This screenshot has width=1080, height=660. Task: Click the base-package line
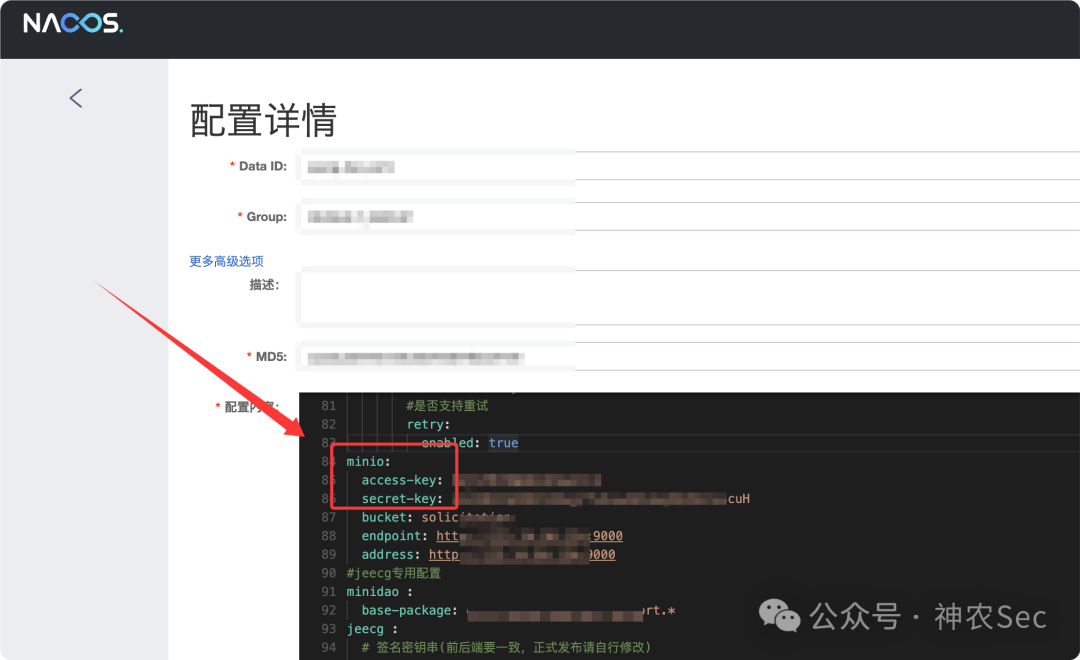(518, 610)
